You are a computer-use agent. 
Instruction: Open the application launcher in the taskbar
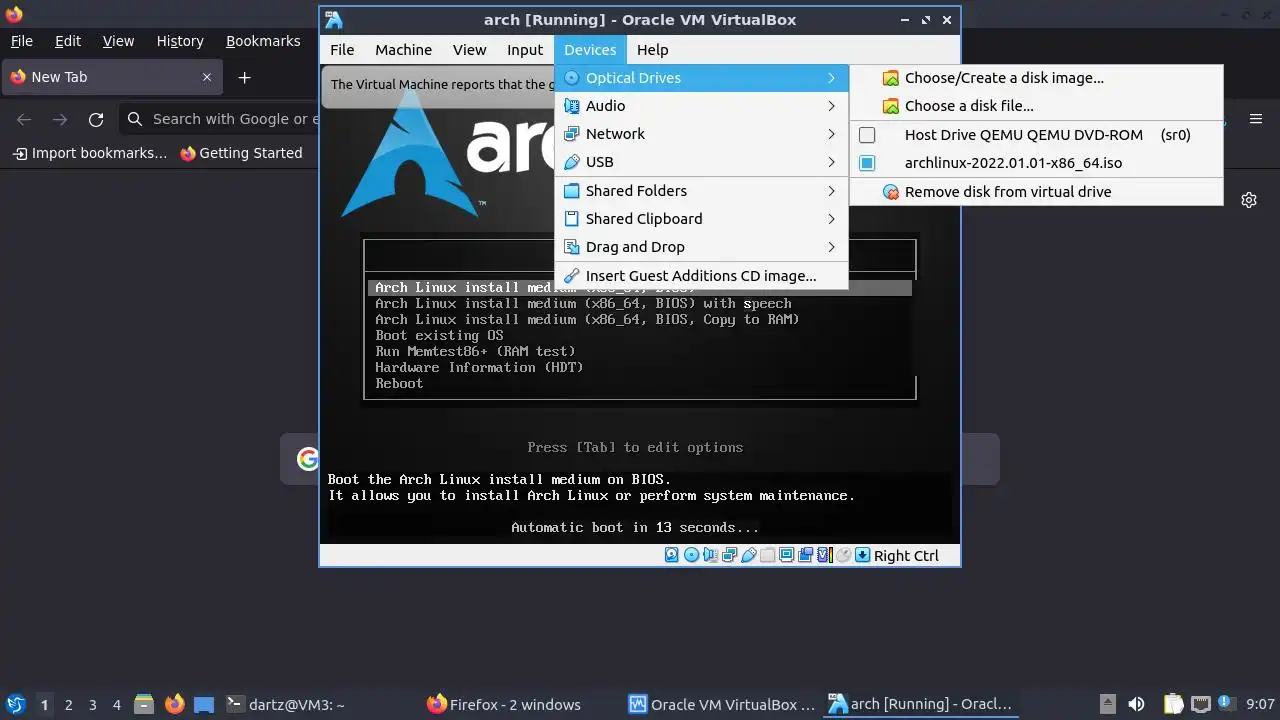coord(15,705)
